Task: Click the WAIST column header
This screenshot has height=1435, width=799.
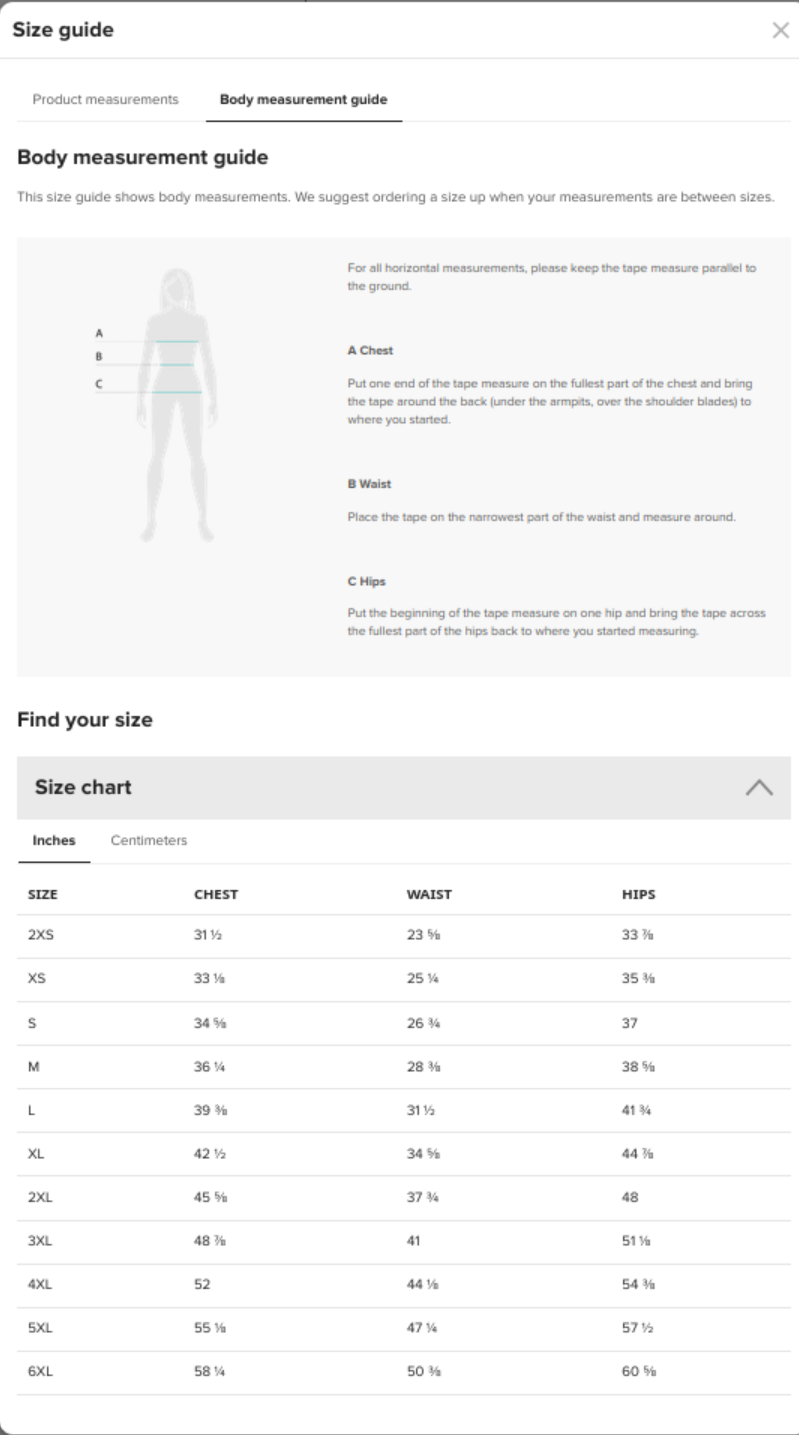Action: [429, 895]
